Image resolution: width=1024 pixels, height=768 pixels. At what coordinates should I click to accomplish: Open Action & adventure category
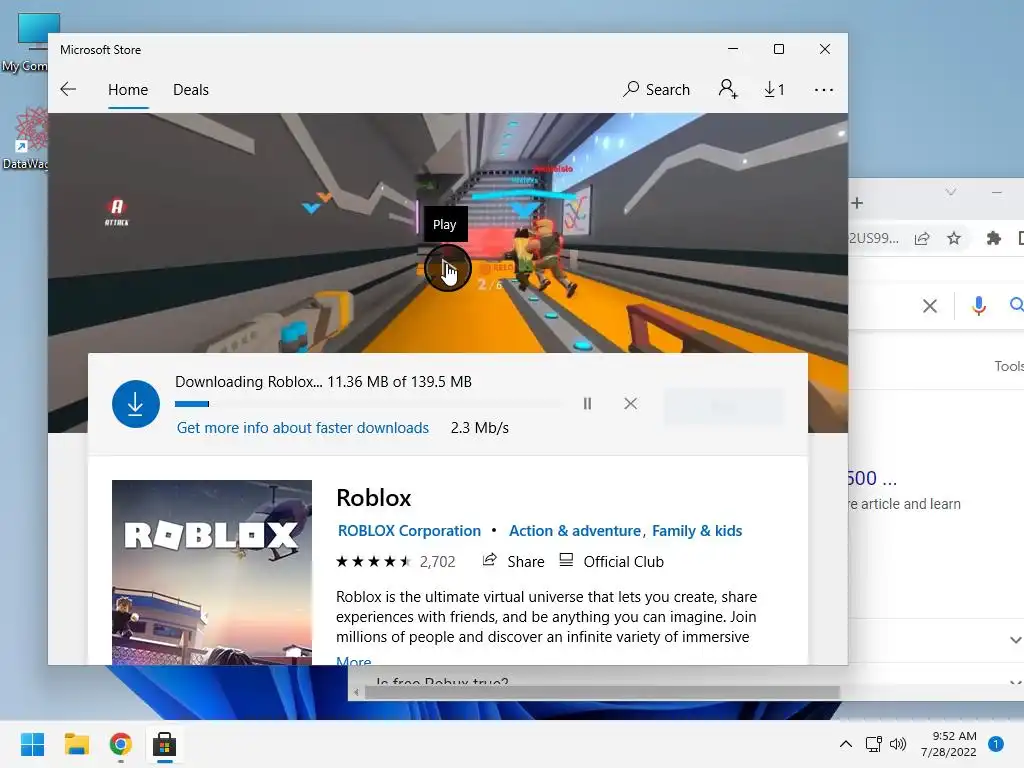[x=575, y=531]
